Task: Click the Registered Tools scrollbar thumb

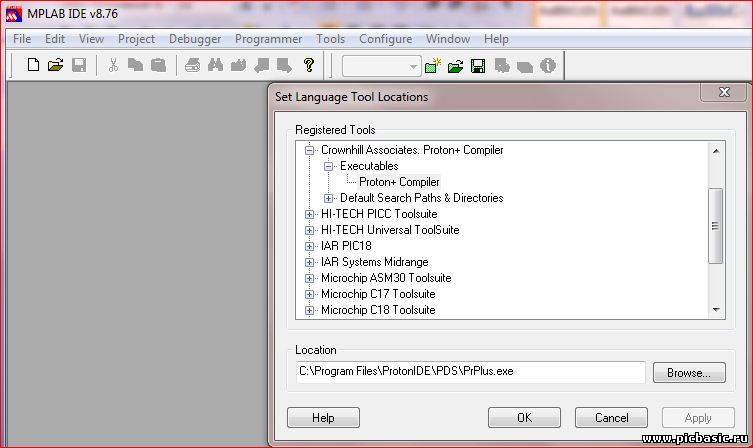Action: coord(716,226)
